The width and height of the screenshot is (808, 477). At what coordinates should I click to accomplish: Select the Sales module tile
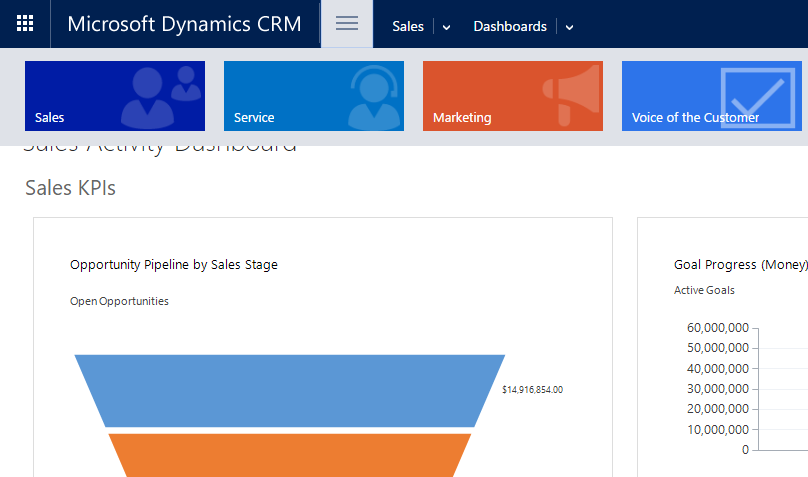pyautogui.click(x=115, y=96)
